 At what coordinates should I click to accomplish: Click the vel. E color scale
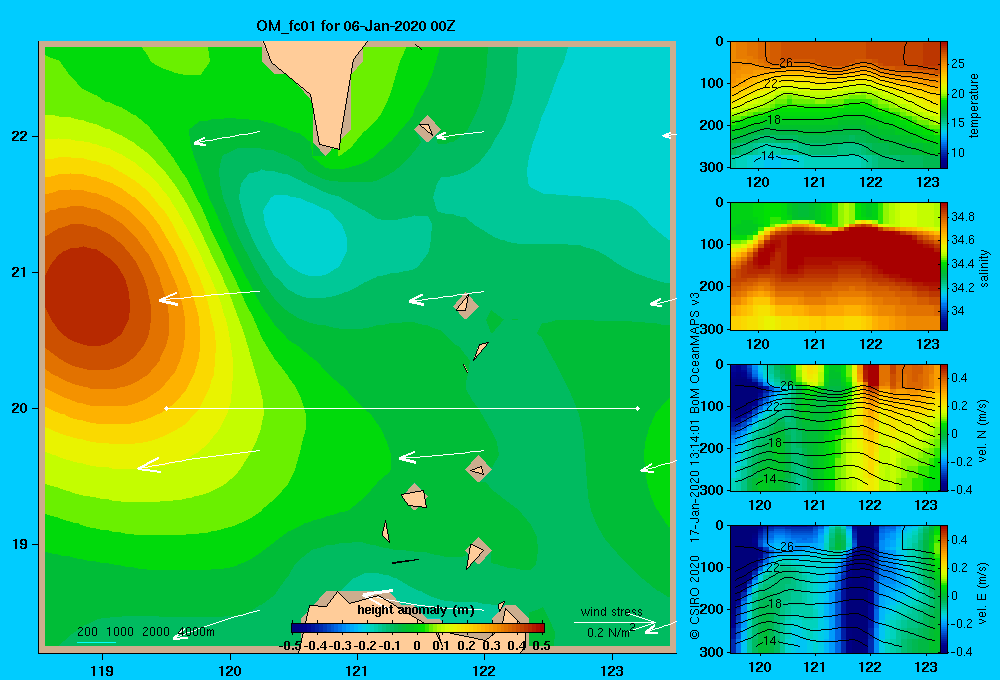(x=944, y=589)
